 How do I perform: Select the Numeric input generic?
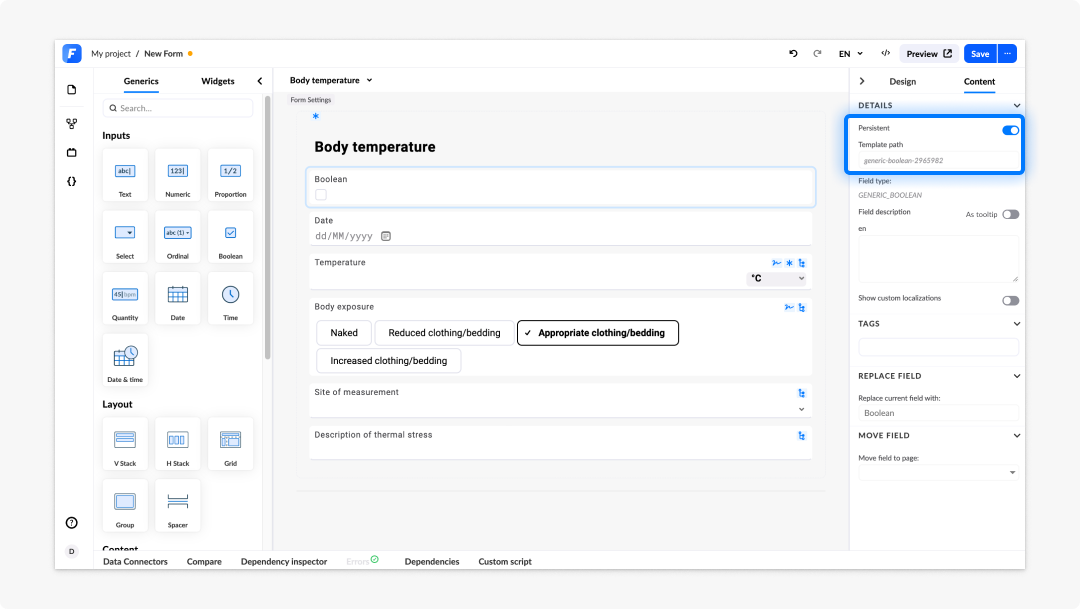178,175
